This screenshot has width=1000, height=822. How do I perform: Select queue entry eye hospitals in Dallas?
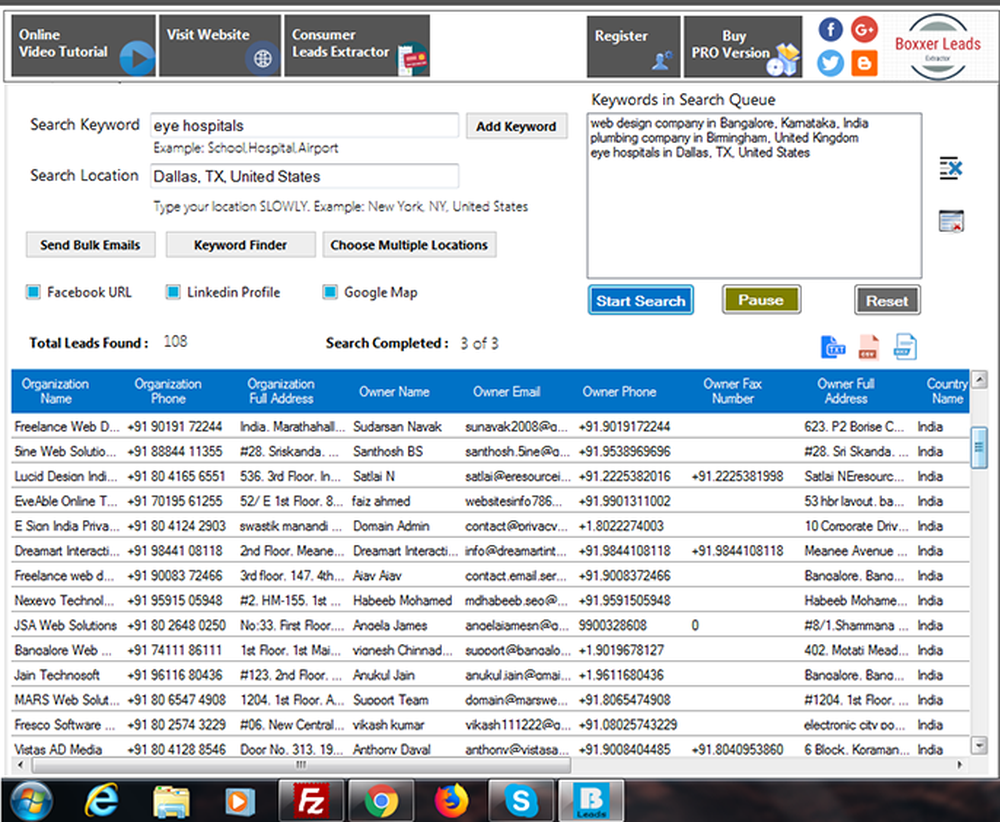click(700, 152)
